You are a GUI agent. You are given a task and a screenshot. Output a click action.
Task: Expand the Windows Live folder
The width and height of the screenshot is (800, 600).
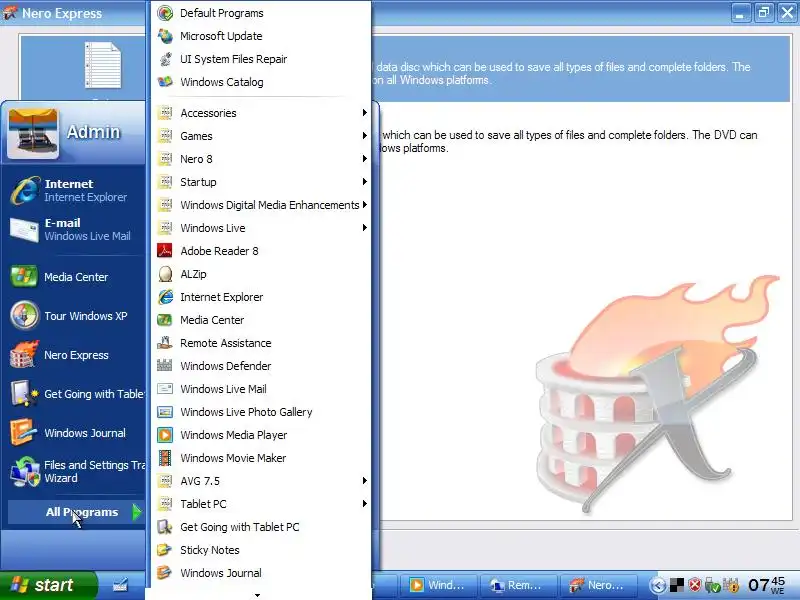tap(261, 228)
